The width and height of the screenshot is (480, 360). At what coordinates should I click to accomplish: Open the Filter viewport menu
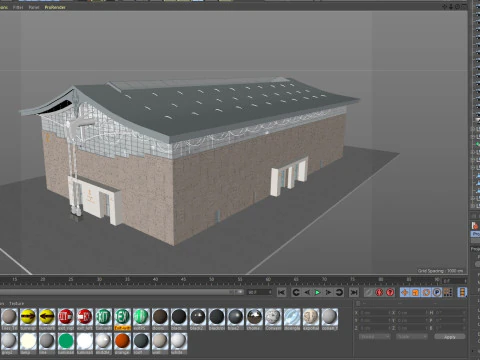click(x=18, y=7)
